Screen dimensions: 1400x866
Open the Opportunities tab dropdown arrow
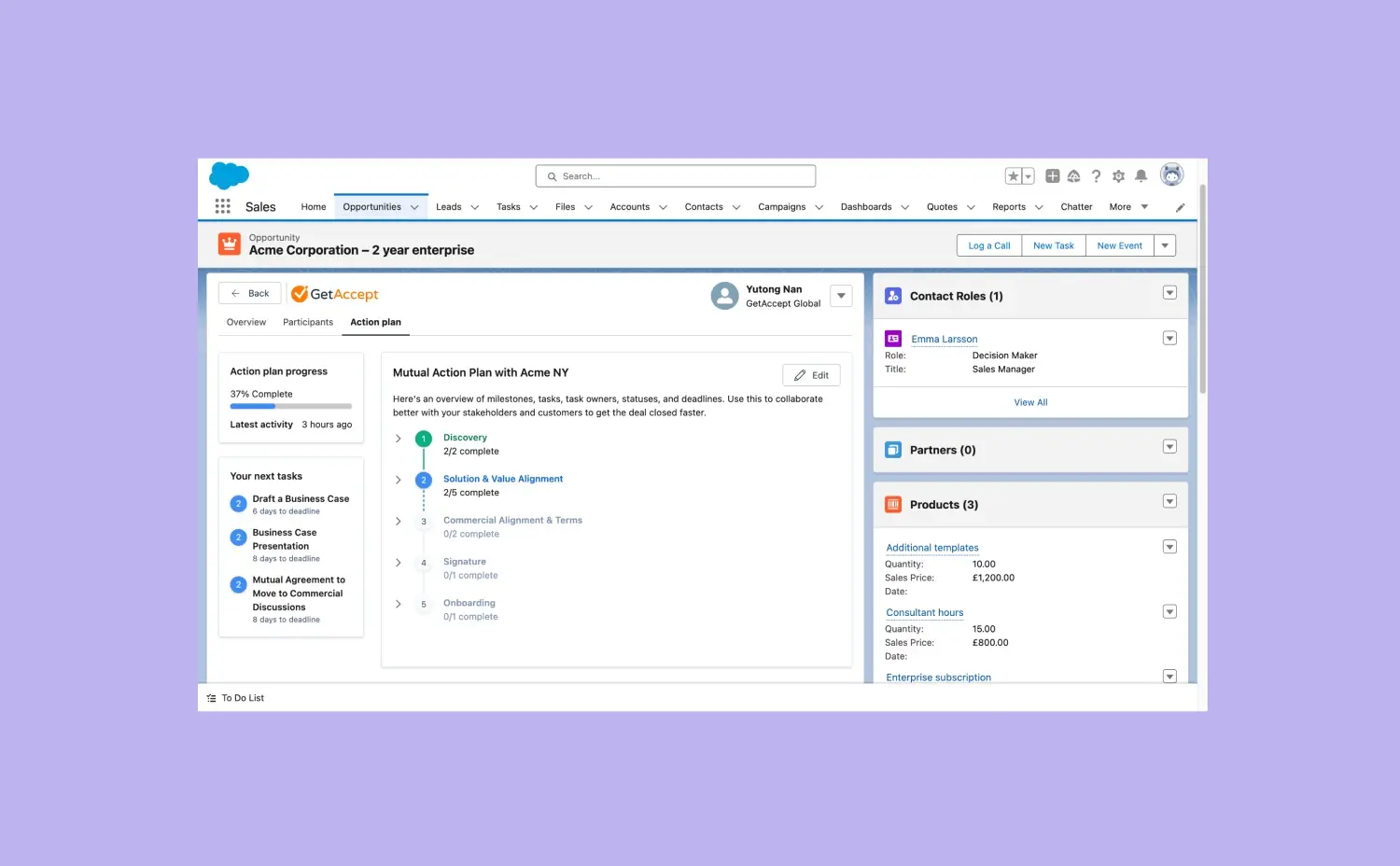tap(414, 206)
